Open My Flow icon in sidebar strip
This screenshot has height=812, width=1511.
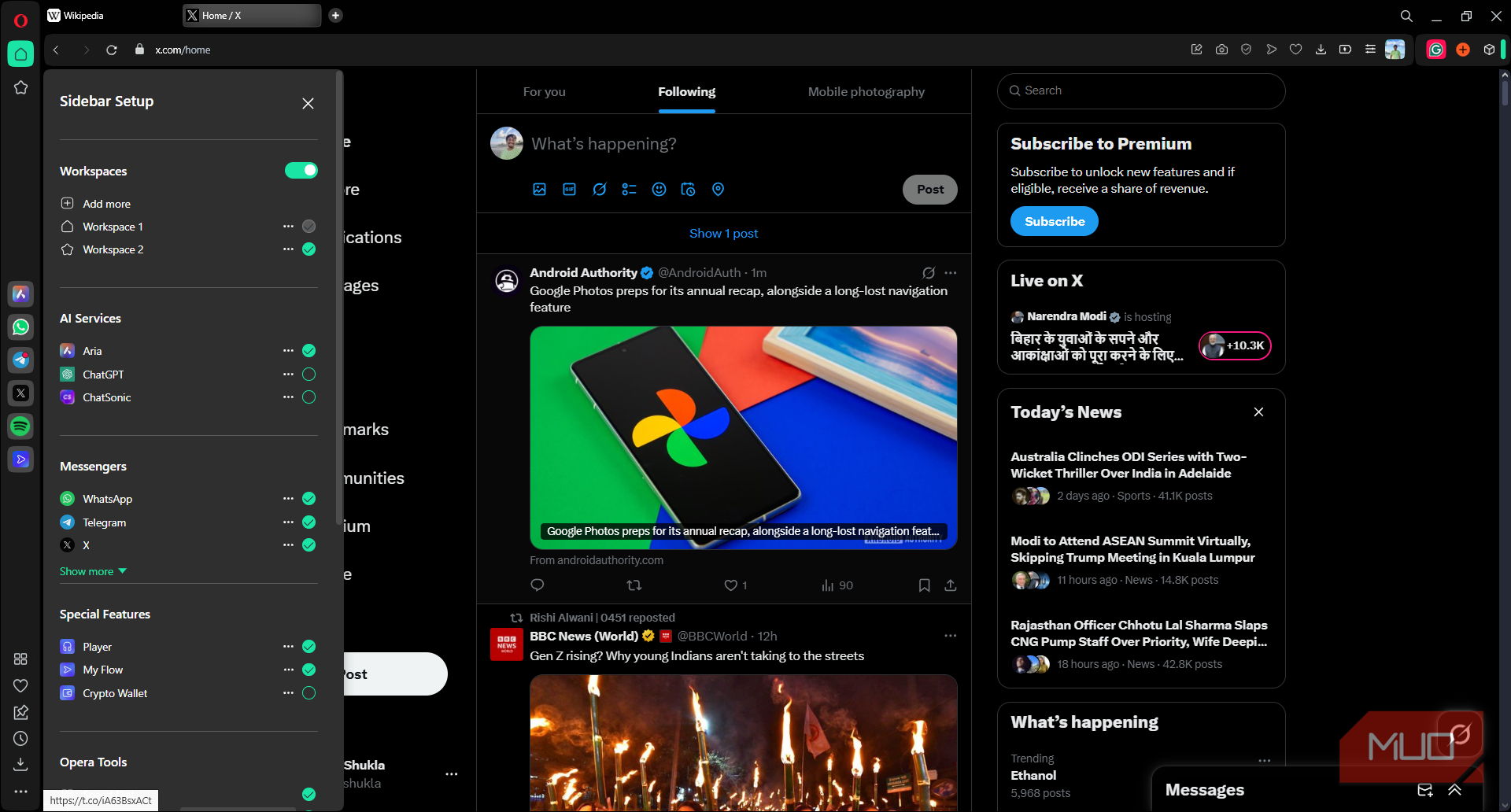[20, 459]
